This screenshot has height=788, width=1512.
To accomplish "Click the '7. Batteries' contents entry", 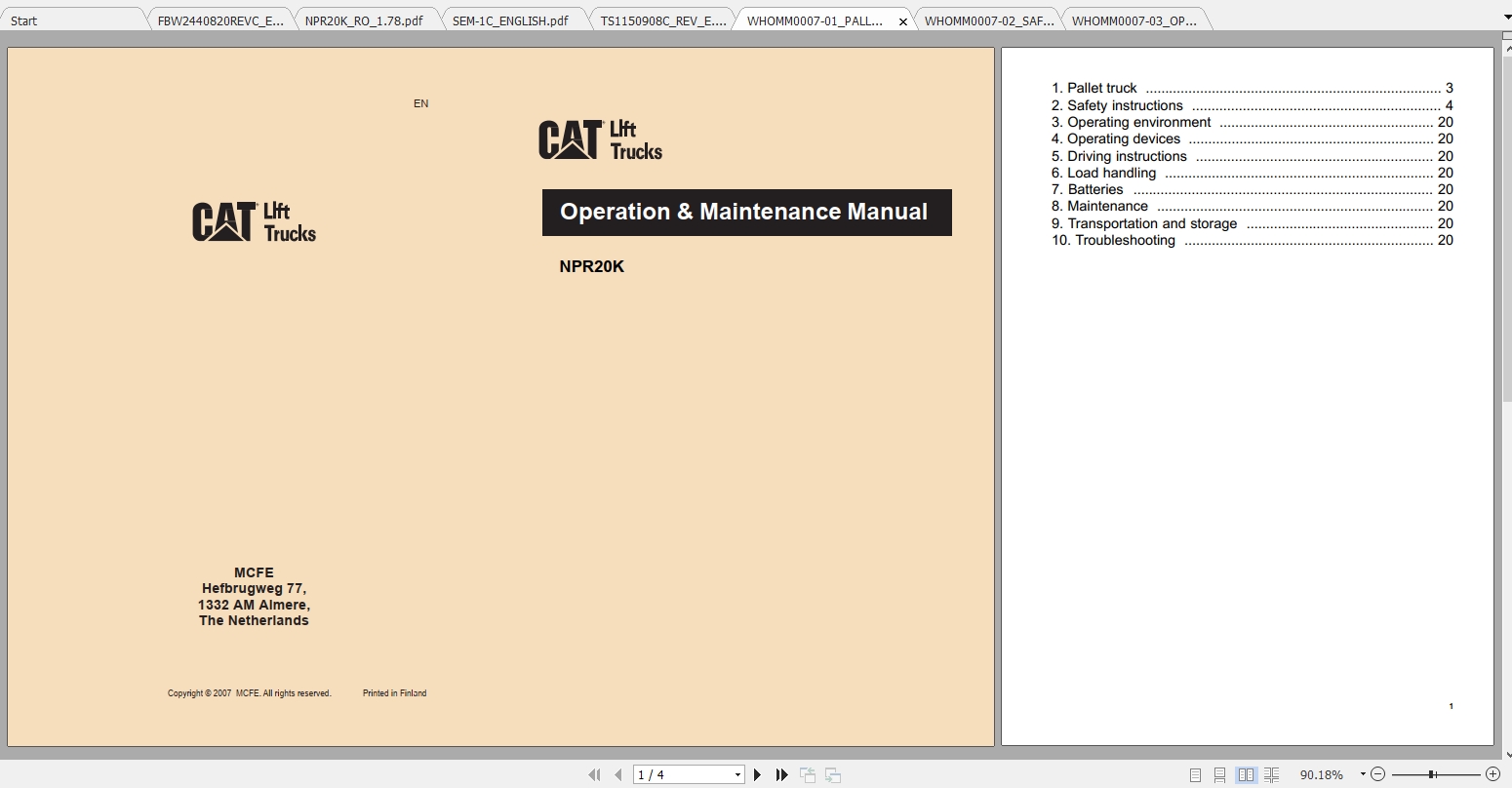I will tap(1252, 189).
